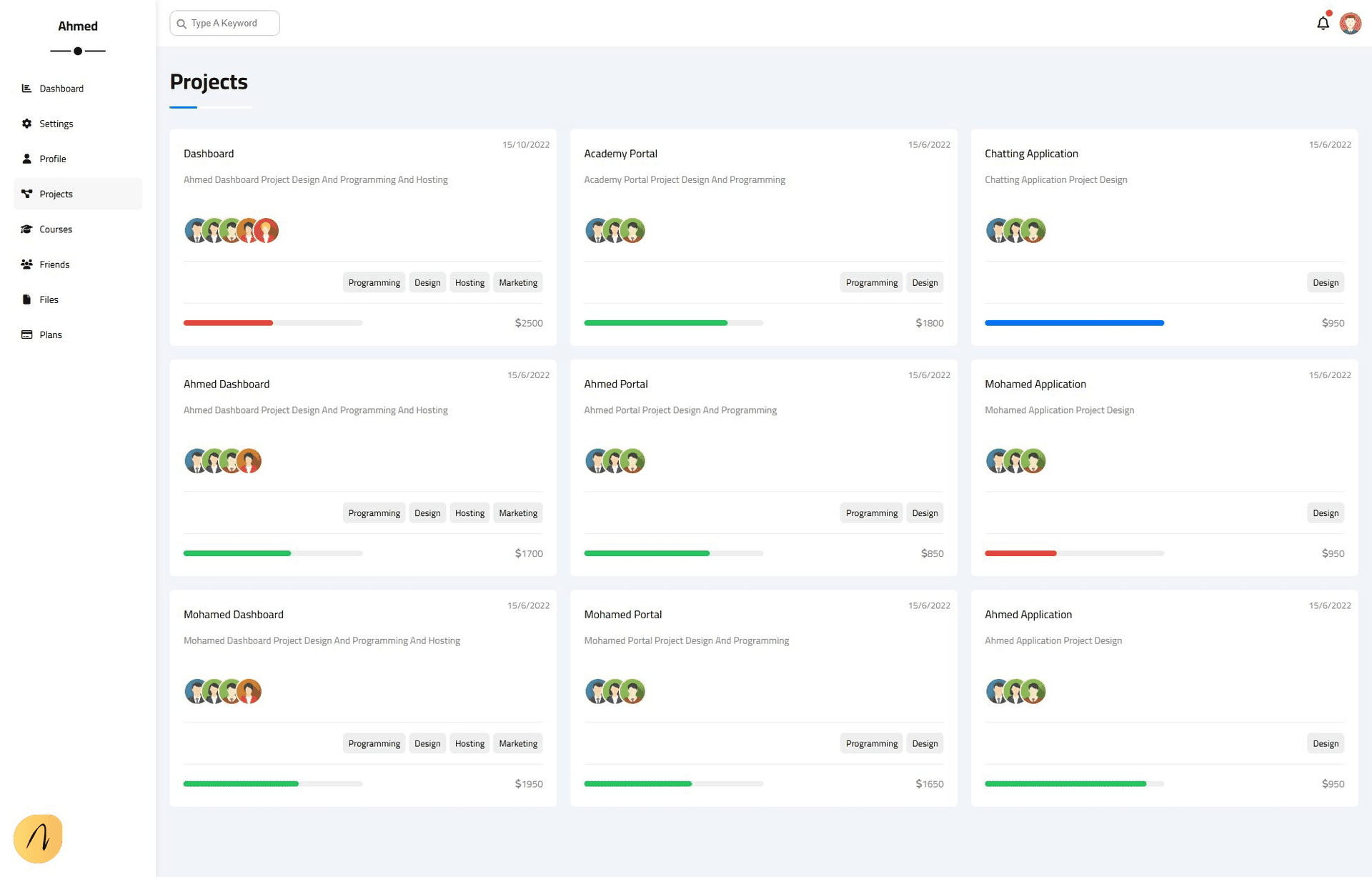
Task: Click Hosting tag on Mohamed Dashboard card
Action: click(x=469, y=743)
